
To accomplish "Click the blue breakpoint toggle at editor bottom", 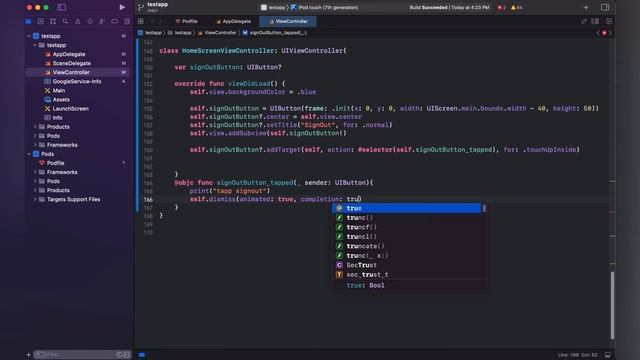I will (142, 355).
